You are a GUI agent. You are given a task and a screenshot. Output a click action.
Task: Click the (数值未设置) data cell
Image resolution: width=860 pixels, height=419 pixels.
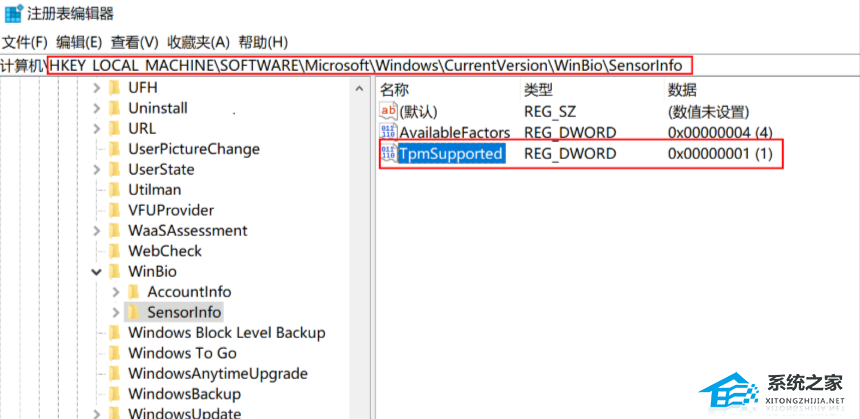pos(708,112)
